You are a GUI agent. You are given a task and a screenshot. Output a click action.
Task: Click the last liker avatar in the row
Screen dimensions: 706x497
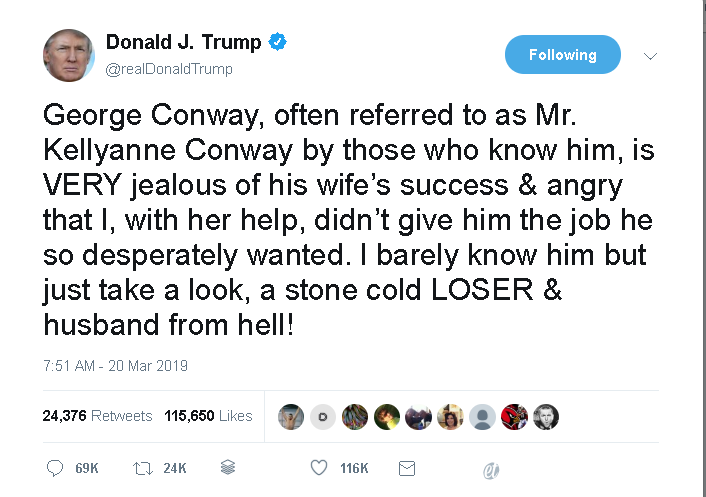[x=546, y=417]
